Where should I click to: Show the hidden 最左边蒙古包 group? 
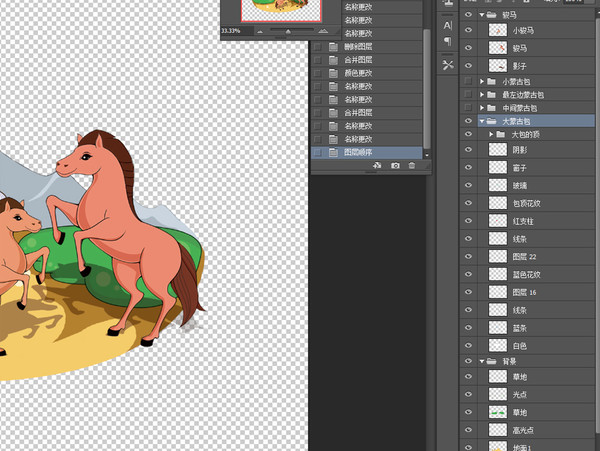click(468, 94)
